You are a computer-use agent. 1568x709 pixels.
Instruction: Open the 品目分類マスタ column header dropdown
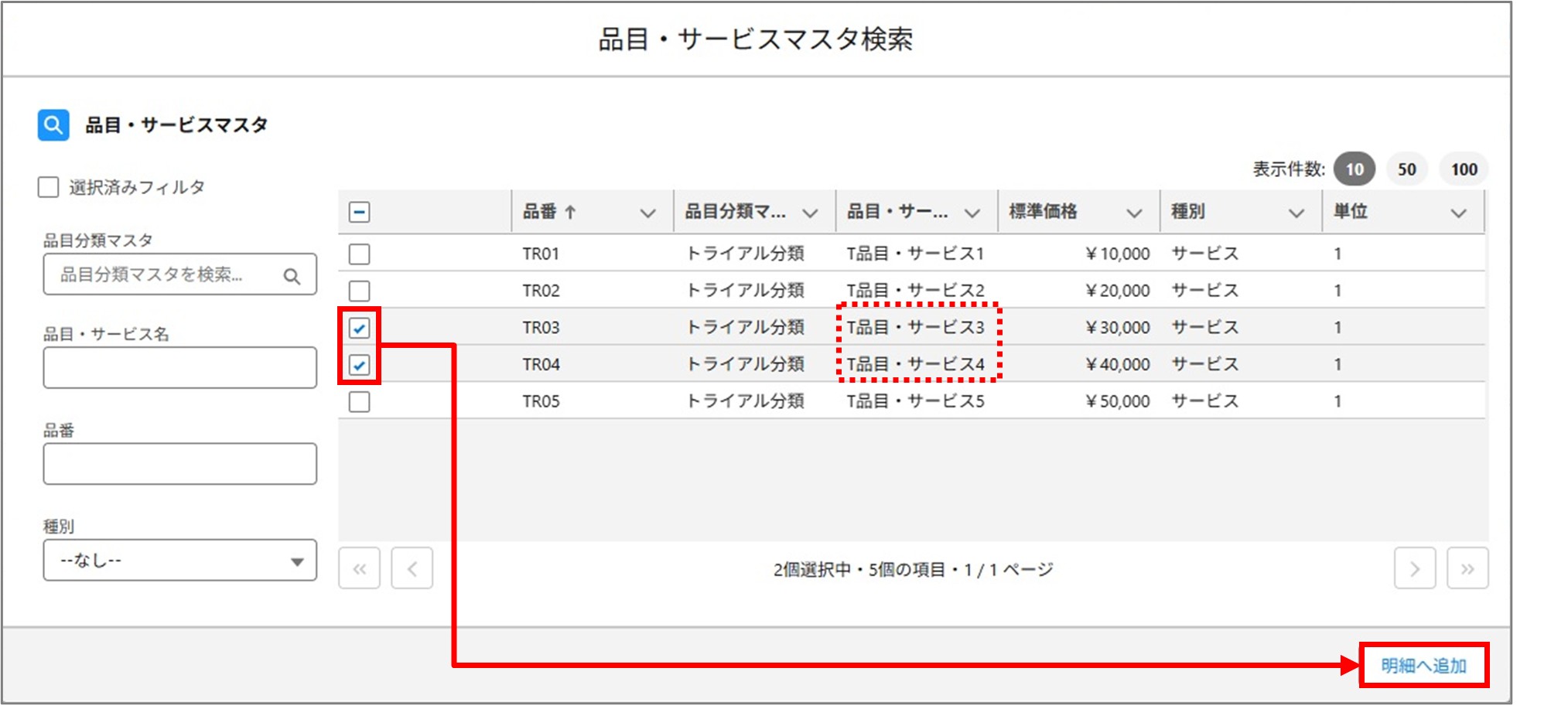pos(810,212)
